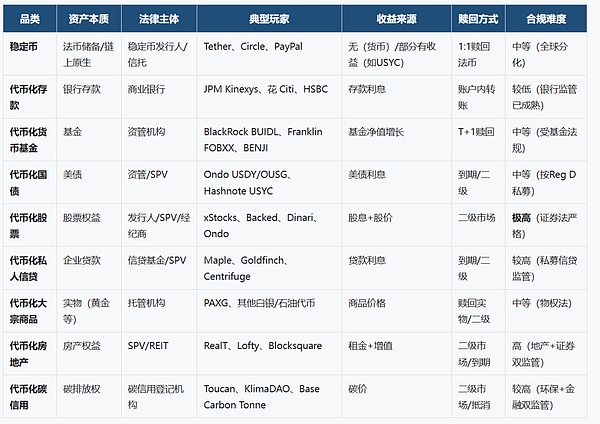Click the 赎回方式 column header
The image size is (600, 424).
[x=478, y=18]
